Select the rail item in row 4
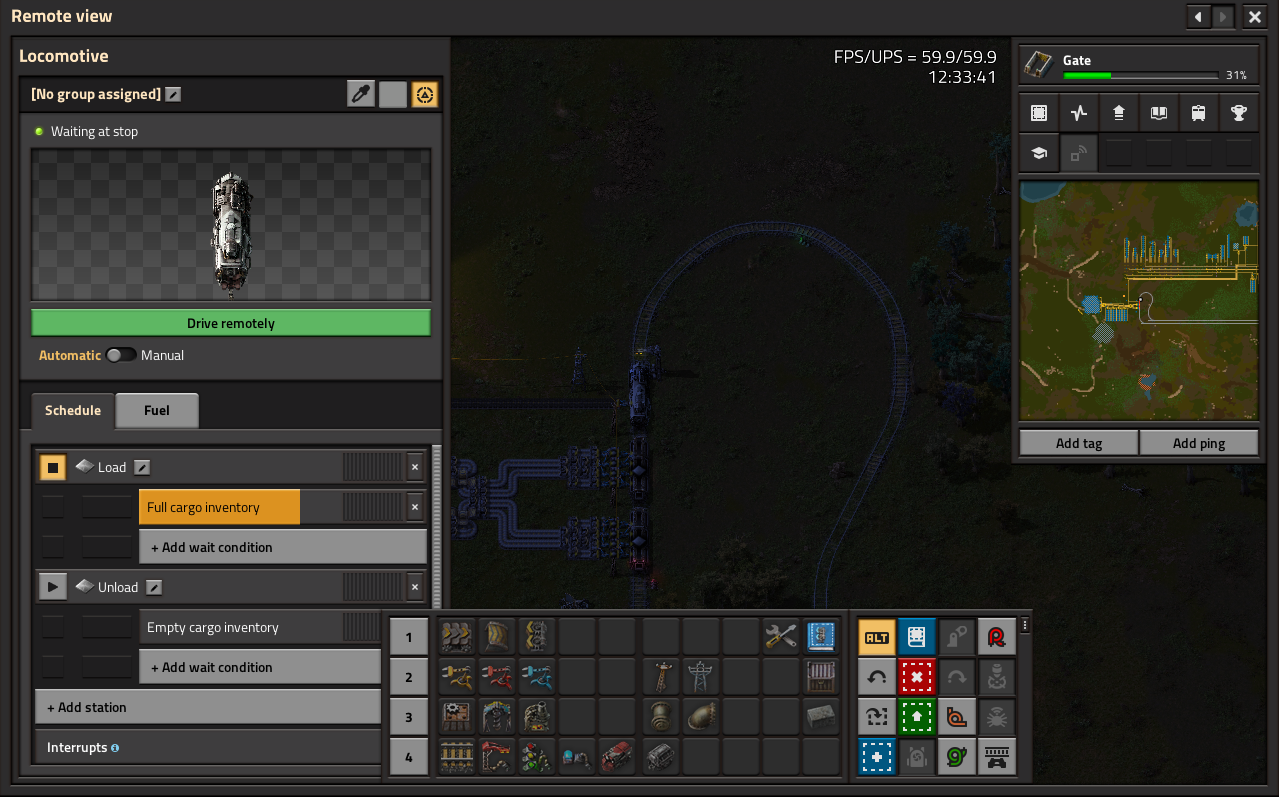This screenshot has height=797, width=1279. click(x=457, y=756)
